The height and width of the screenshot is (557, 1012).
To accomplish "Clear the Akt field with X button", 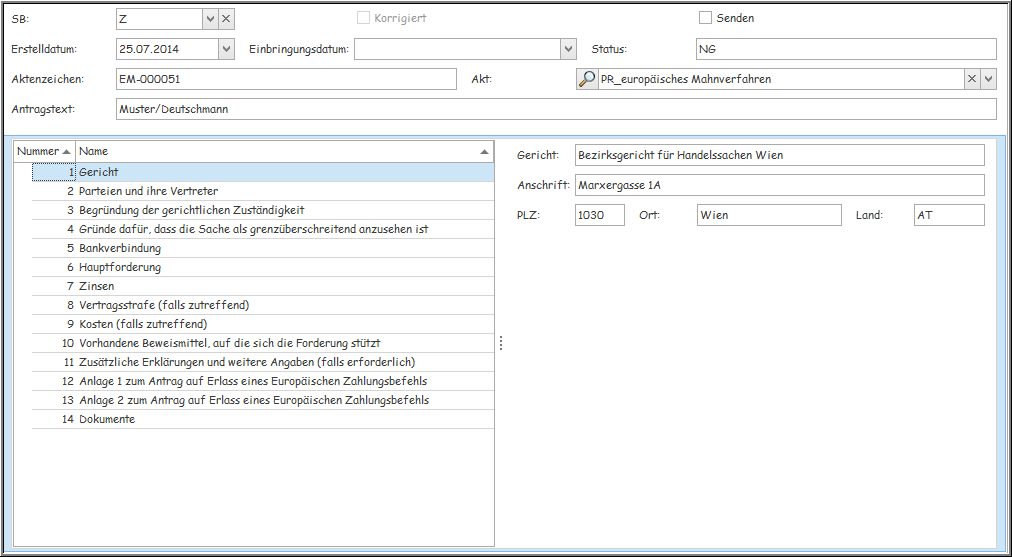I will pos(971,79).
